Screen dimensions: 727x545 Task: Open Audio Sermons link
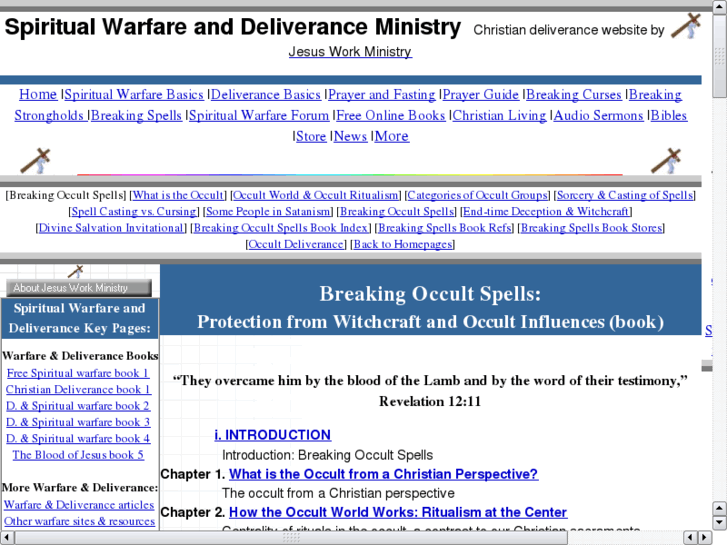[x=599, y=115]
